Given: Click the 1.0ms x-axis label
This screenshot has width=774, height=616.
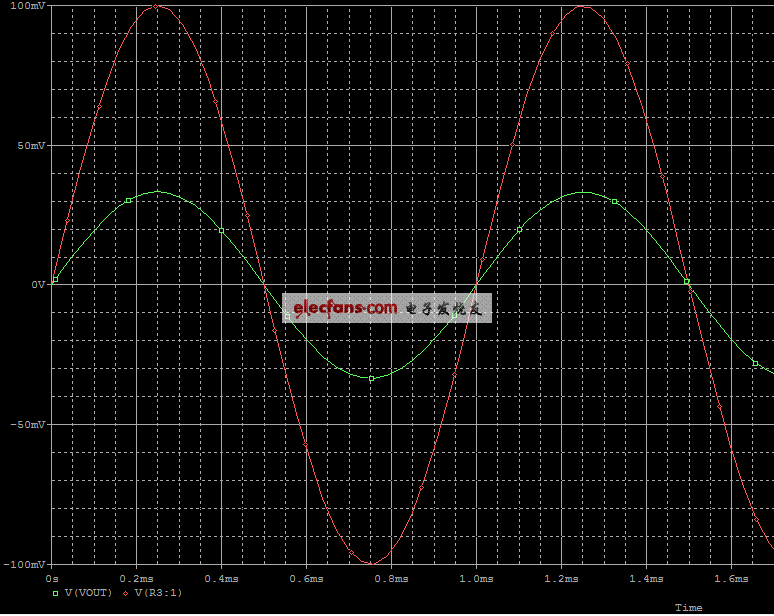Looking at the screenshot, I should (476, 578).
